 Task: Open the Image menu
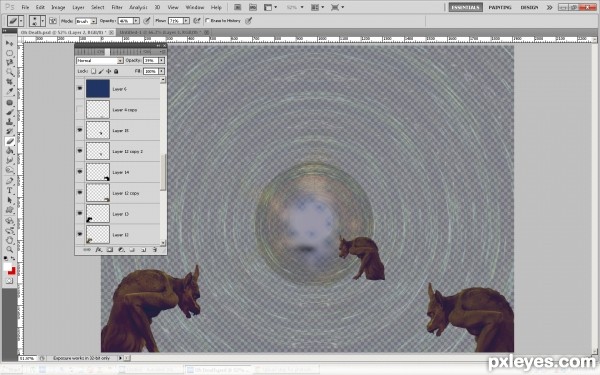coord(58,7)
